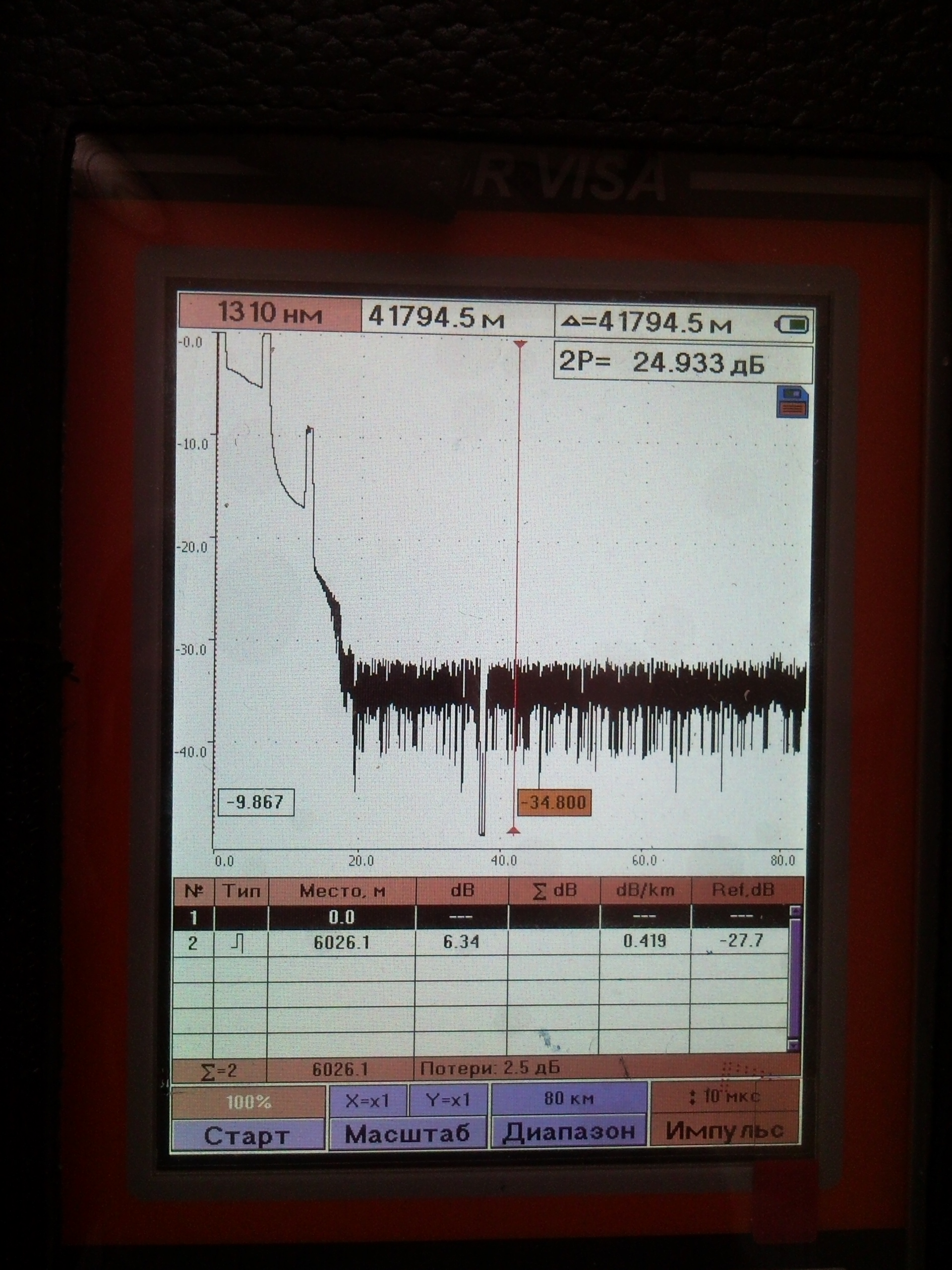Click the table scrollbar up arrow
The width and height of the screenshot is (952, 1270).
(x=795, y=911)
